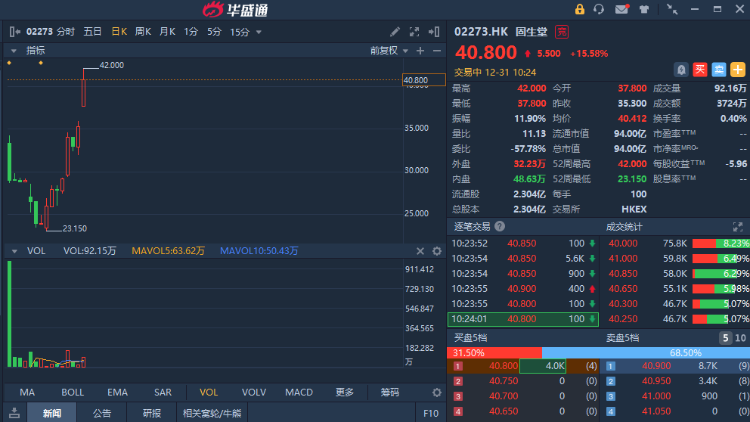Open customer service via the headset icon
Image resolution: width=750 pixels, height=422 pixels.
click(598, 9)
